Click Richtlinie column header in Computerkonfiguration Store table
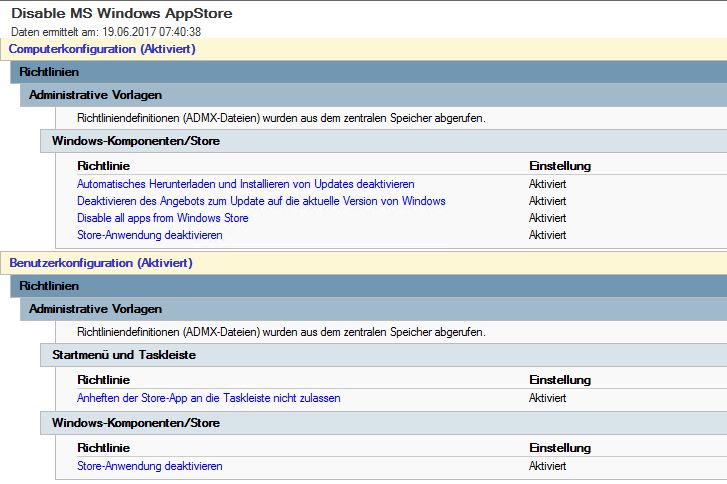This screenshot has width=727, height=484. (103, 166)
